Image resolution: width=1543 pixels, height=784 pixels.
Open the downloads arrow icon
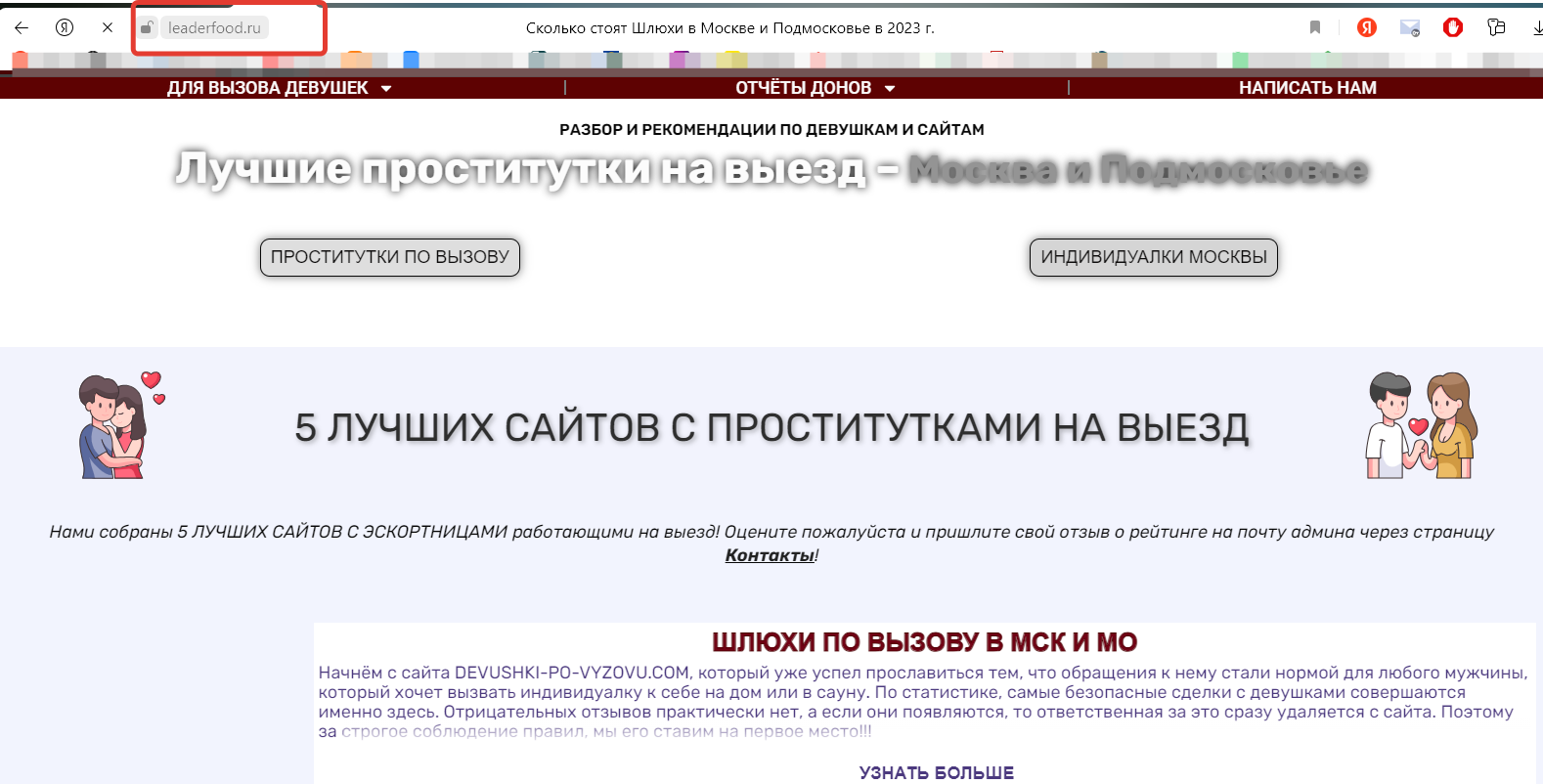pos(1537,27)
